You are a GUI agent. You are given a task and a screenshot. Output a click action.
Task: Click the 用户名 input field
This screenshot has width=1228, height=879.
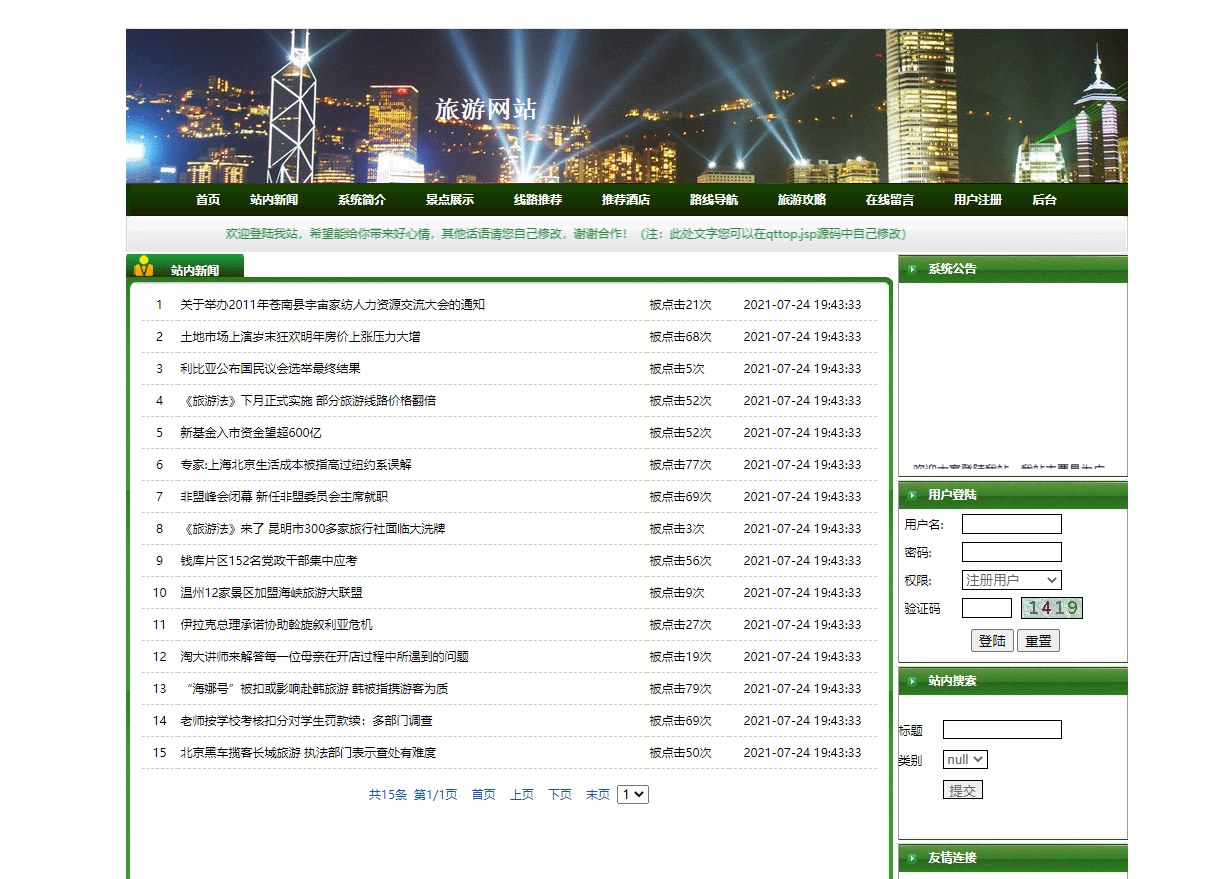[x=1011, y=523]
